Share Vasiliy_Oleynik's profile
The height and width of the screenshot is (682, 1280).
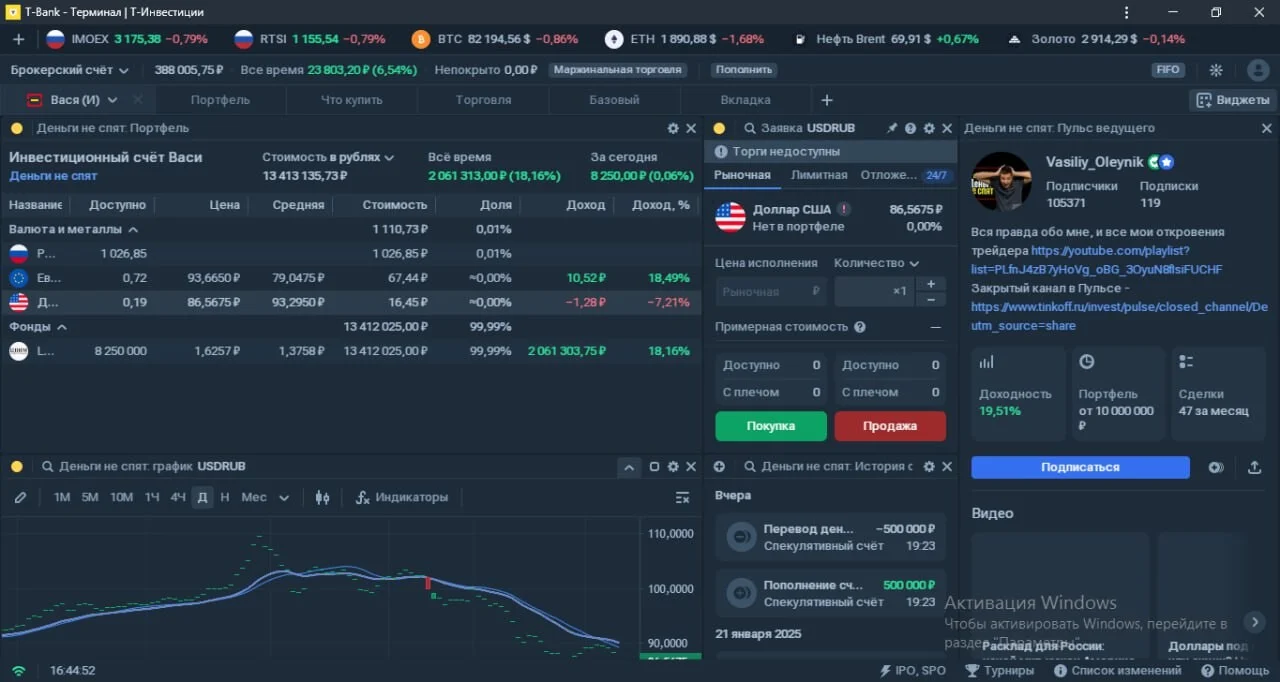[1254, 467]
